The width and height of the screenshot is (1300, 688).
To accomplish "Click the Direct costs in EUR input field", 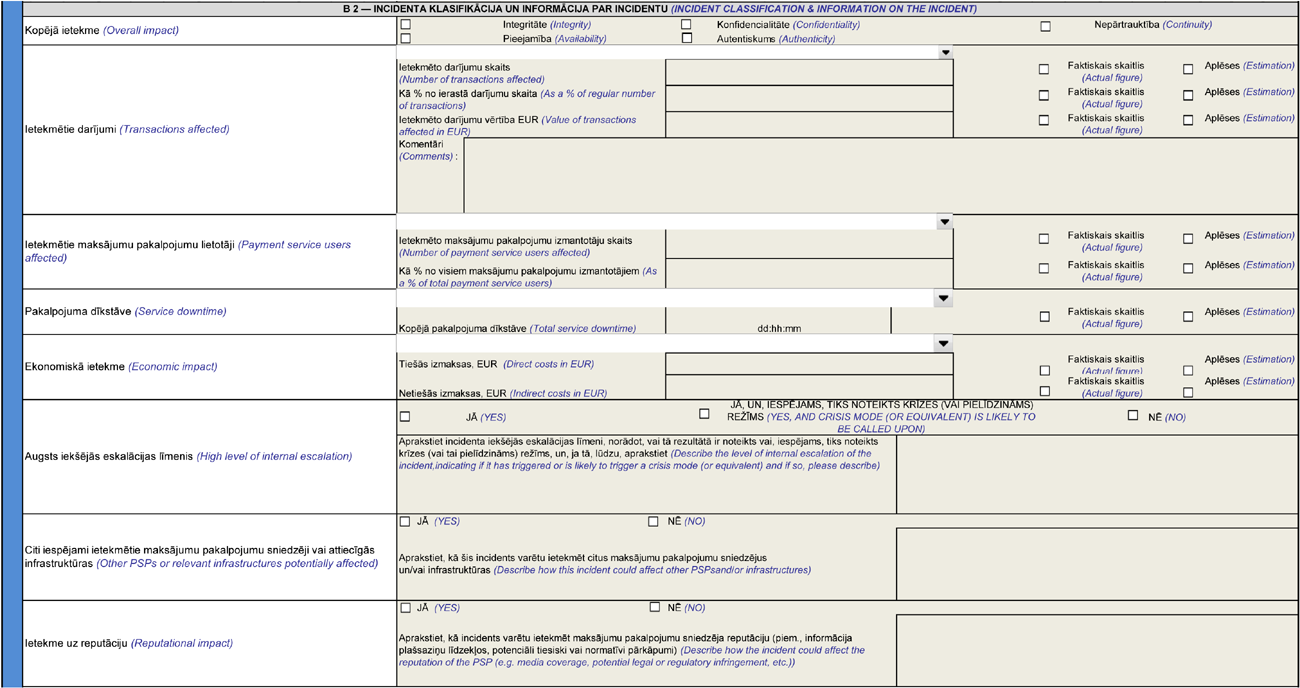I will coord(808,364).
